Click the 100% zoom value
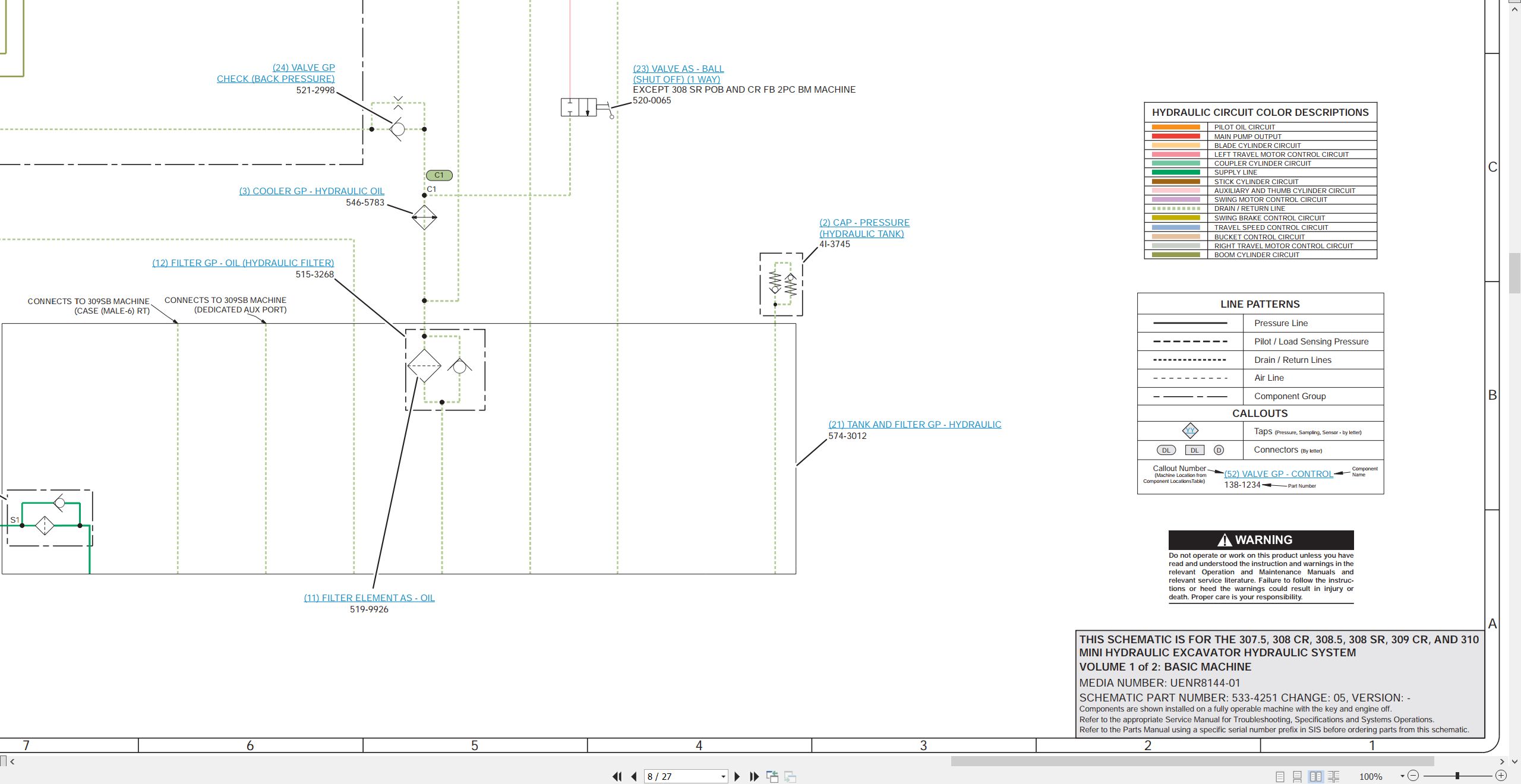 tap(1371, 776)
